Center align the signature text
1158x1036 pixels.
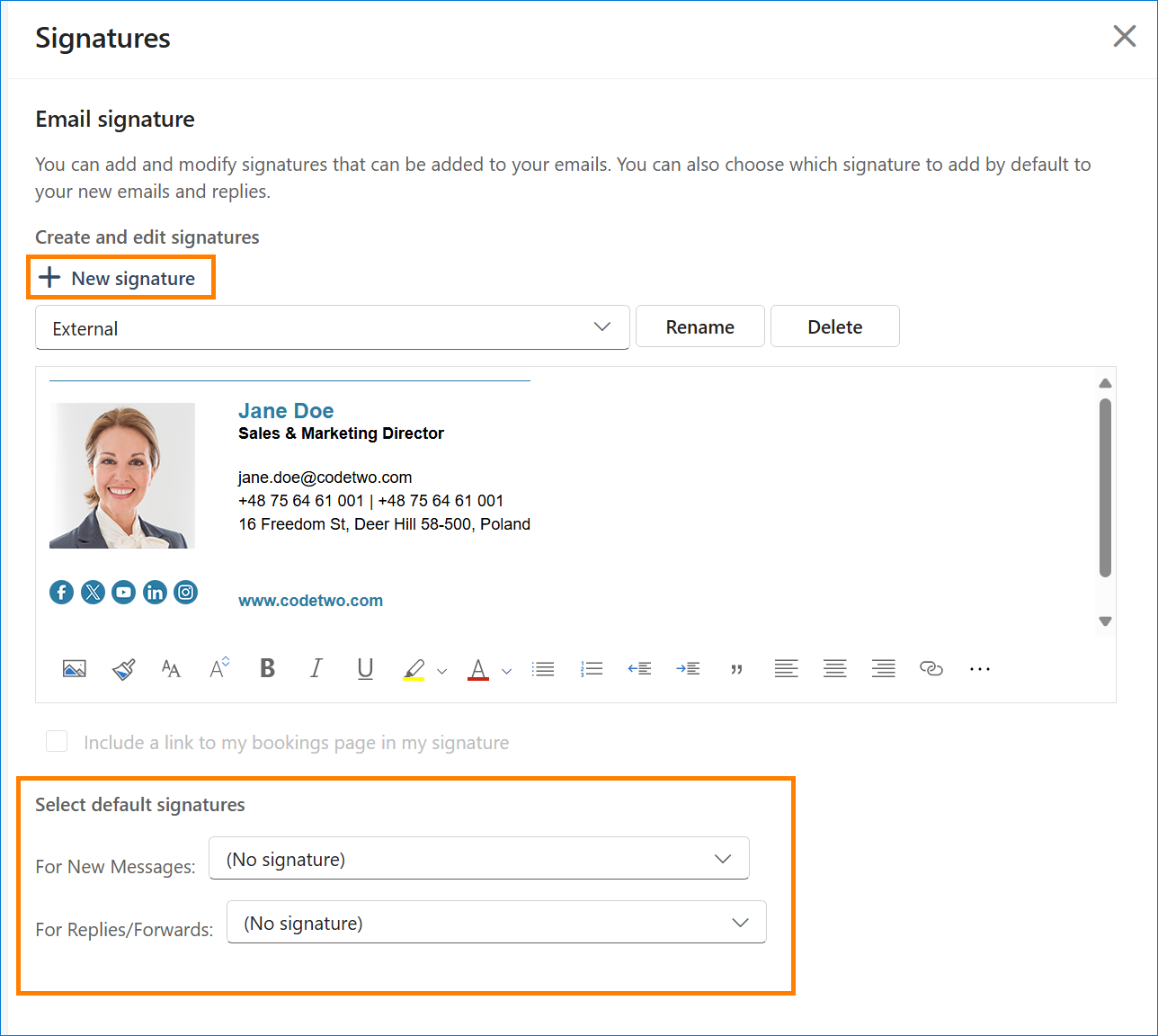point(834,668)
